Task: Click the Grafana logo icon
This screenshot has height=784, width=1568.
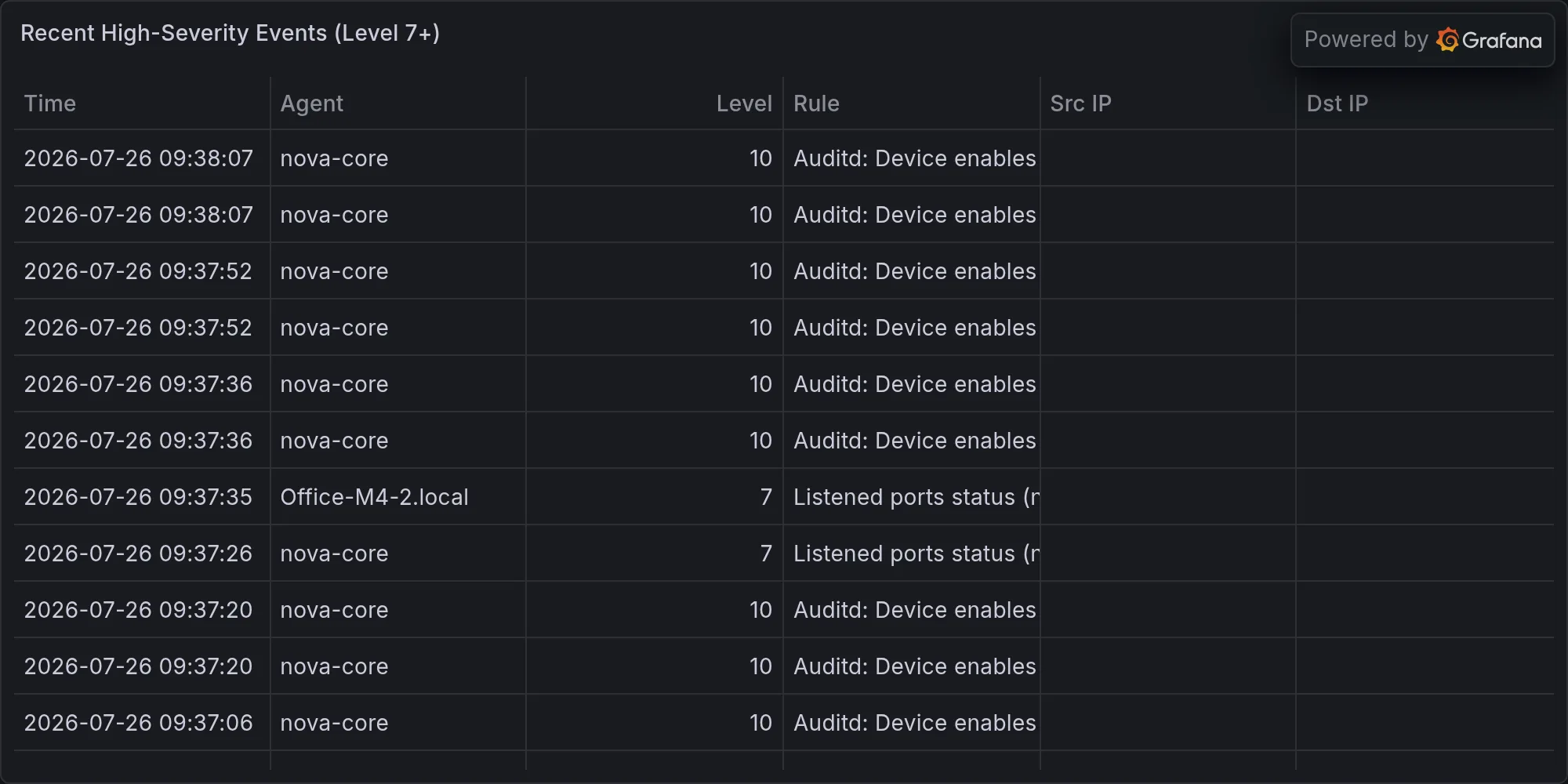Action: click(1447, 40)
